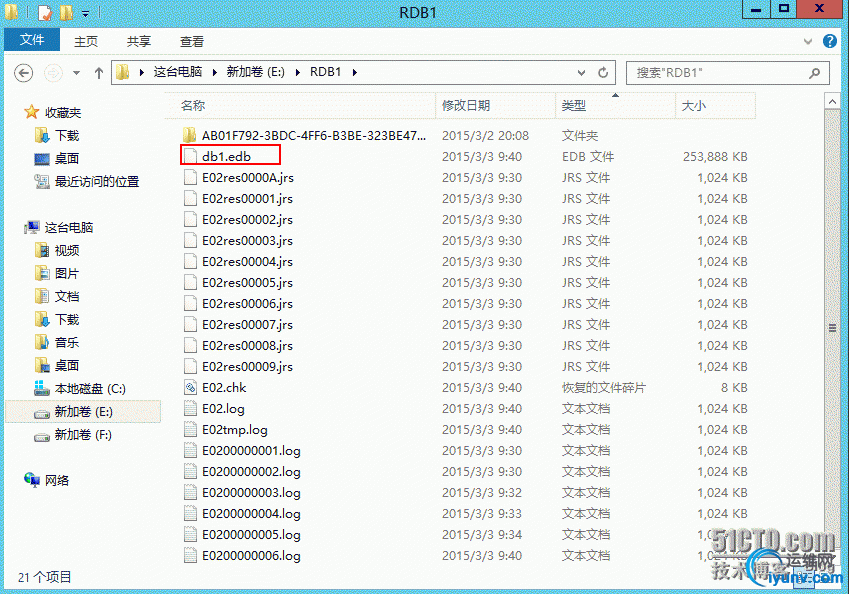Select the E02.chk checkpoint file icon
Viewport: 849px width, 594px height.
[x=190, y=387]
